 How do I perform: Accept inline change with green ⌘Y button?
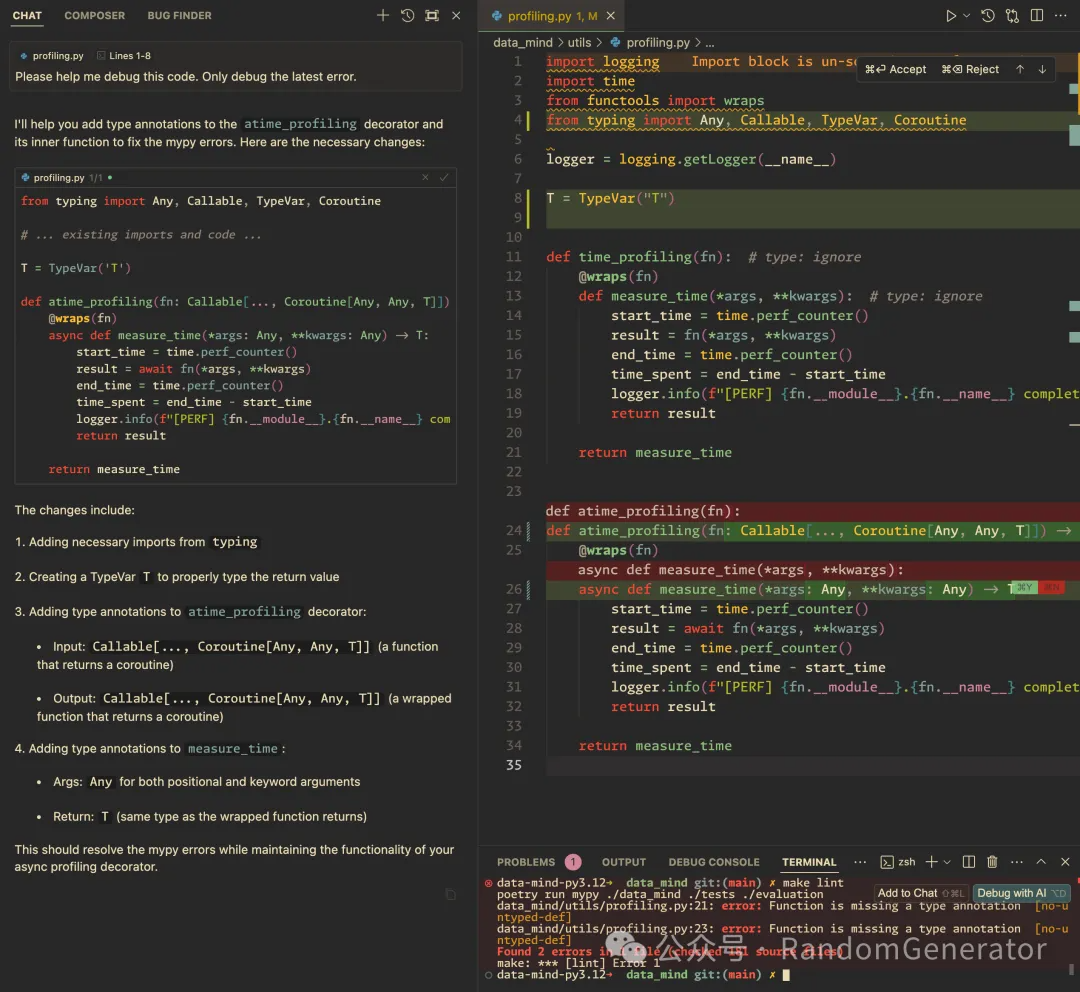[x=1026, y=588]
